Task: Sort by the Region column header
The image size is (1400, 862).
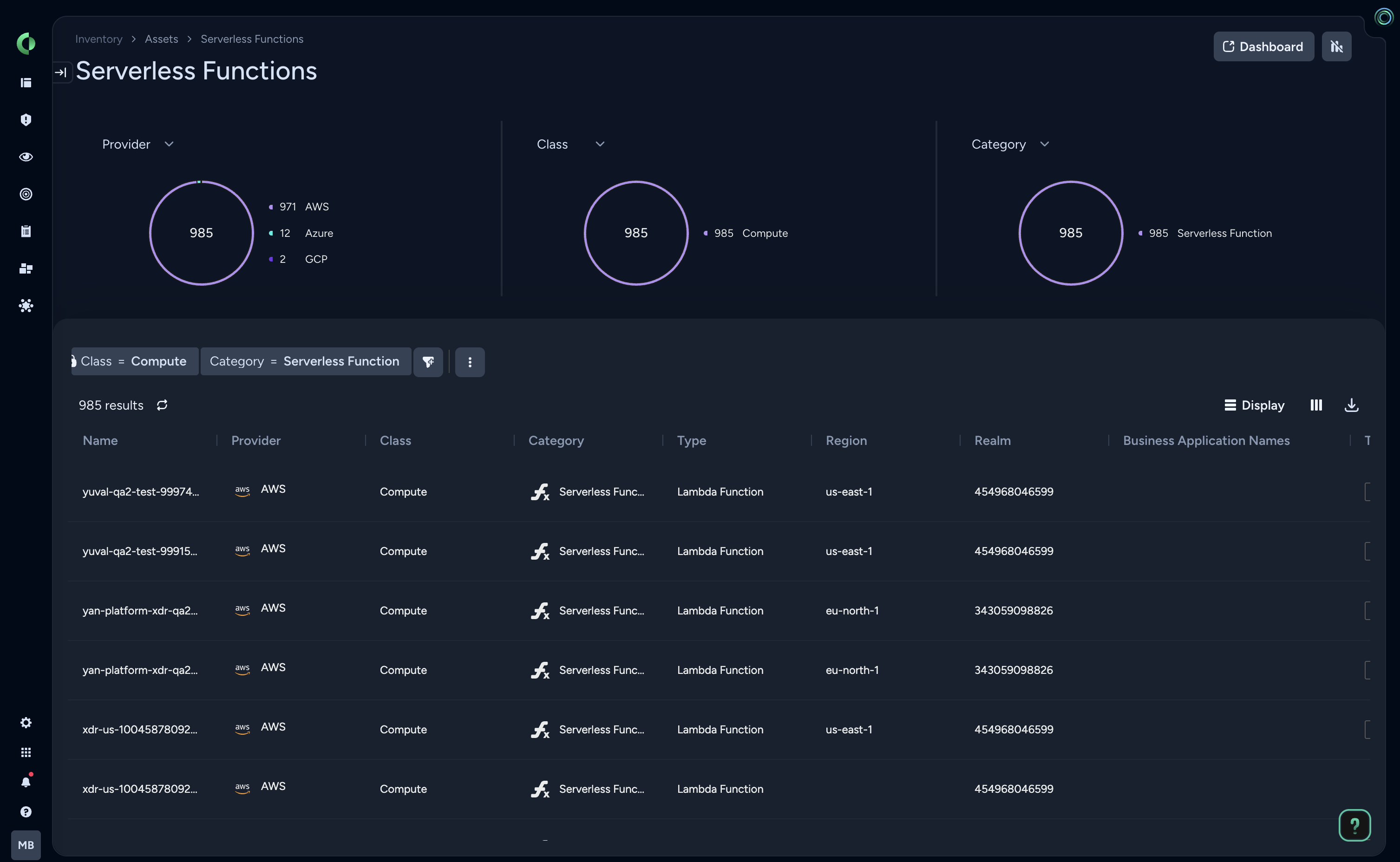Action: tap(846, 441)
